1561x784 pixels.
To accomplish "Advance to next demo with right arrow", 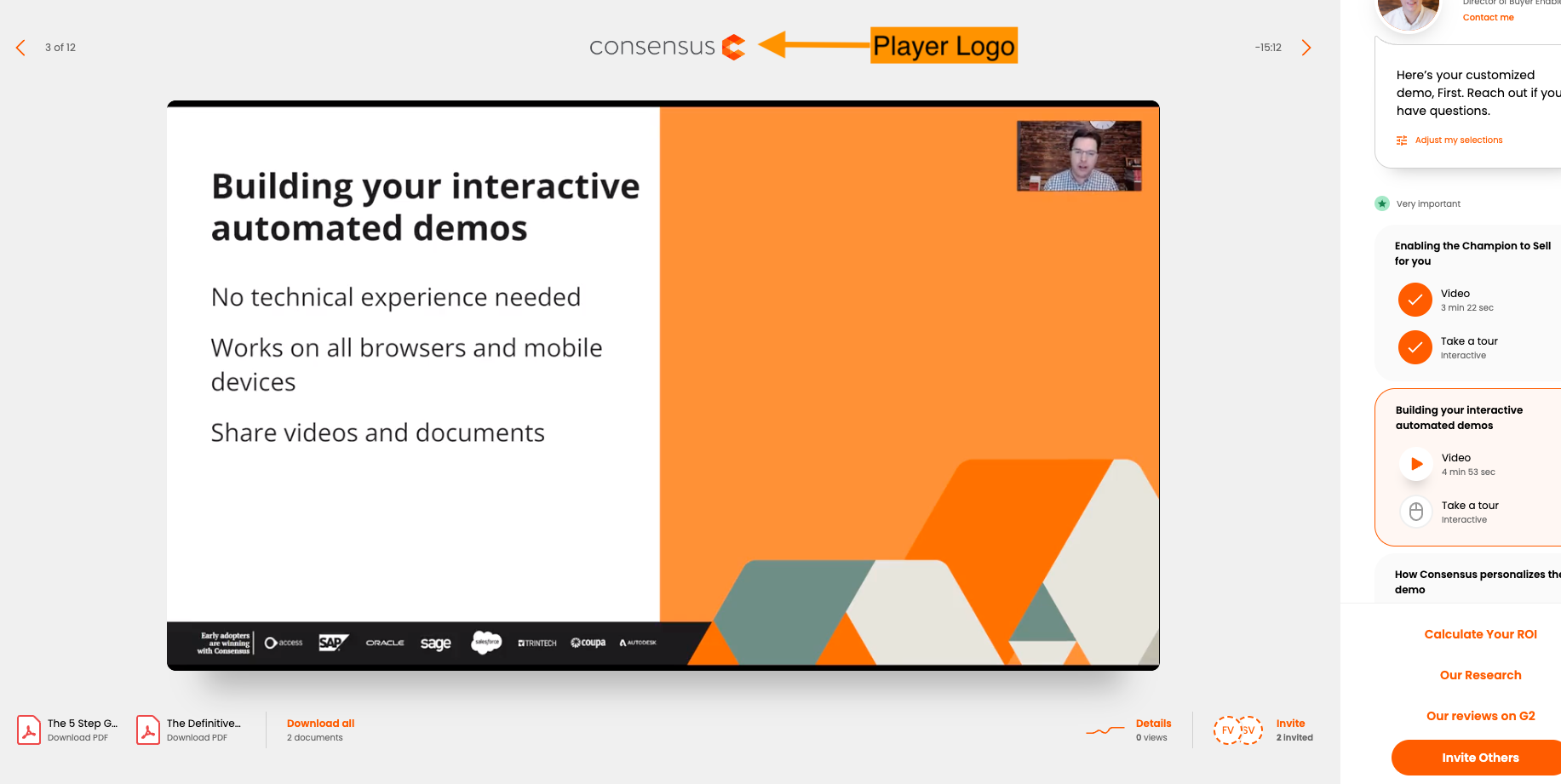I will pos(1306,48).
